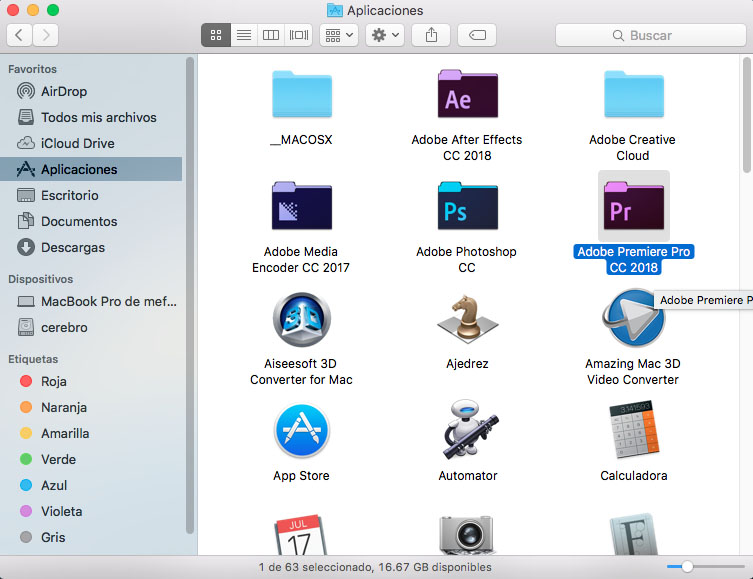Click the sidebar vertical scrollbar
This screenshot has width=753, height=579.
tap(190, 295)
